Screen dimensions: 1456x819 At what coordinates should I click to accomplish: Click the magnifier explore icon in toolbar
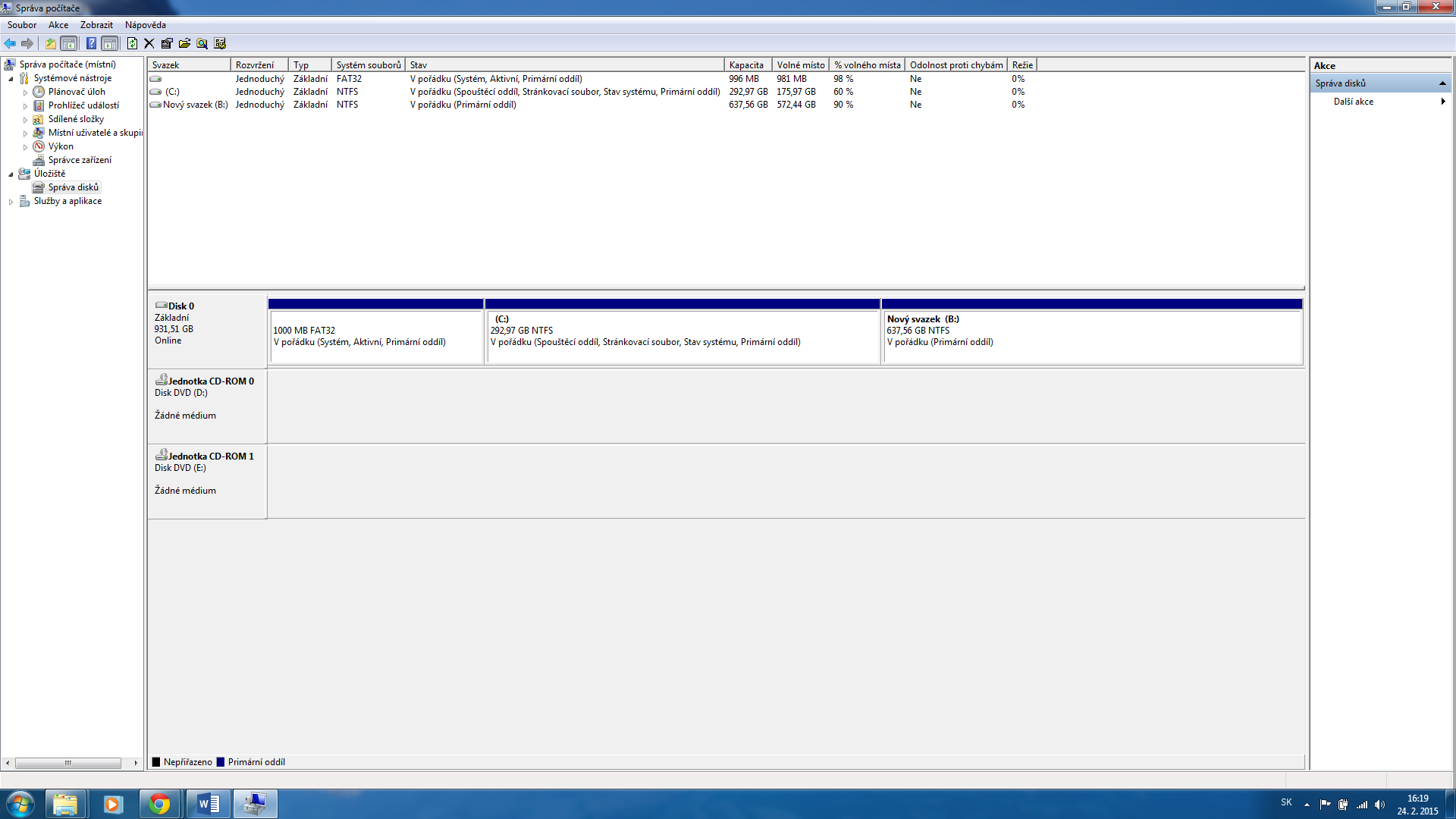pos(202,43)
